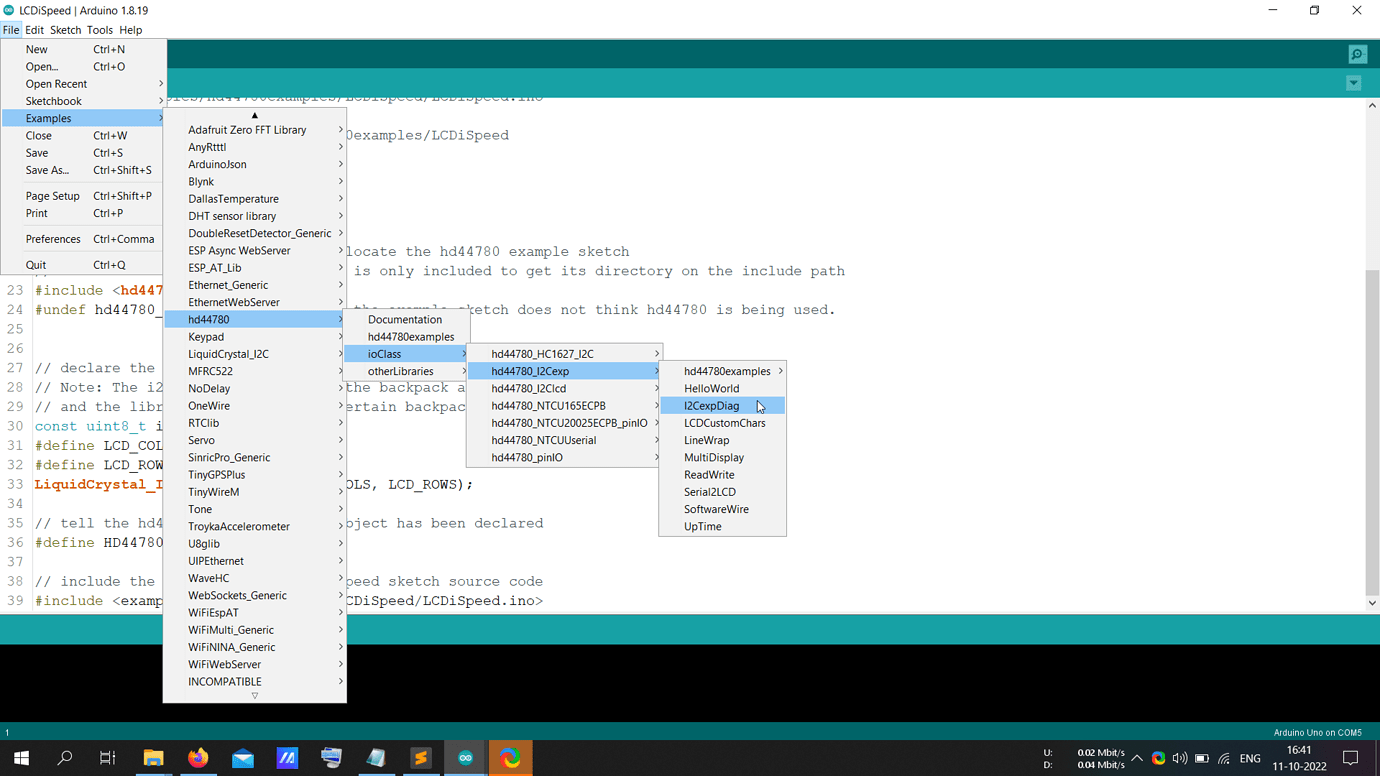Screen dimensions: 1380x776
Task: Open the notification center icon
Action: coord(1351,758)
